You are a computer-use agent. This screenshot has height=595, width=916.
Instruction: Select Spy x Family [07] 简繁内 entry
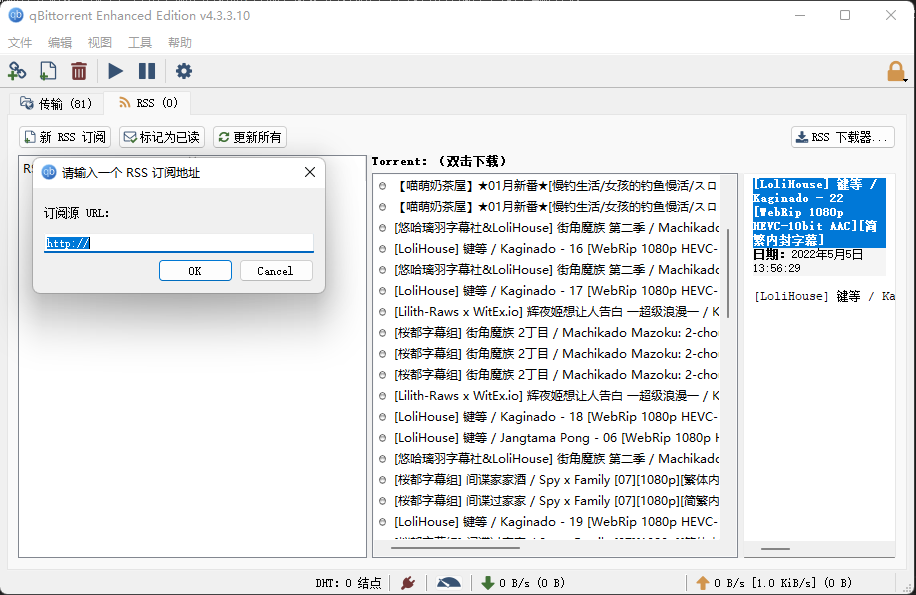tap(548, 501)
